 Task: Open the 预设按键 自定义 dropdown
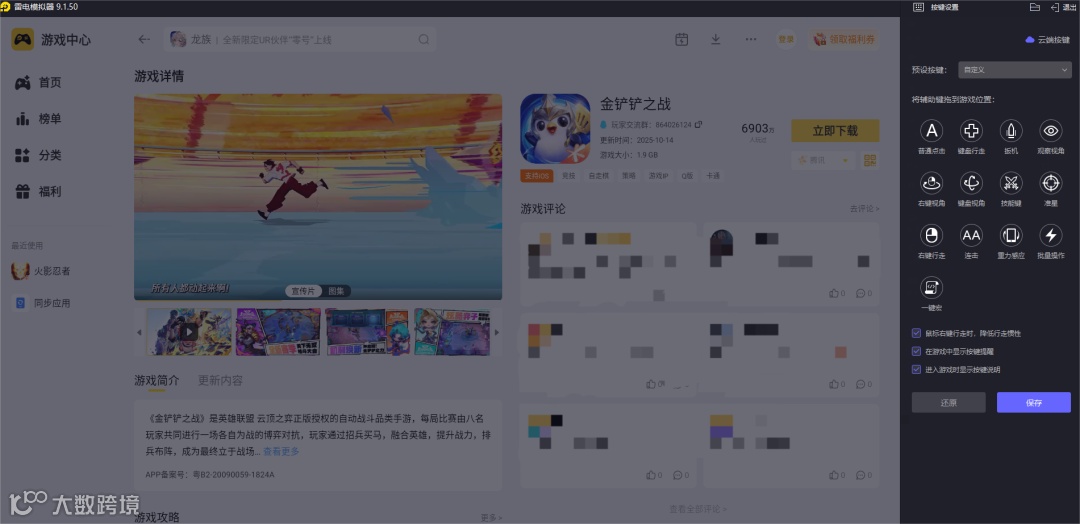click(x=1015, y=70)
